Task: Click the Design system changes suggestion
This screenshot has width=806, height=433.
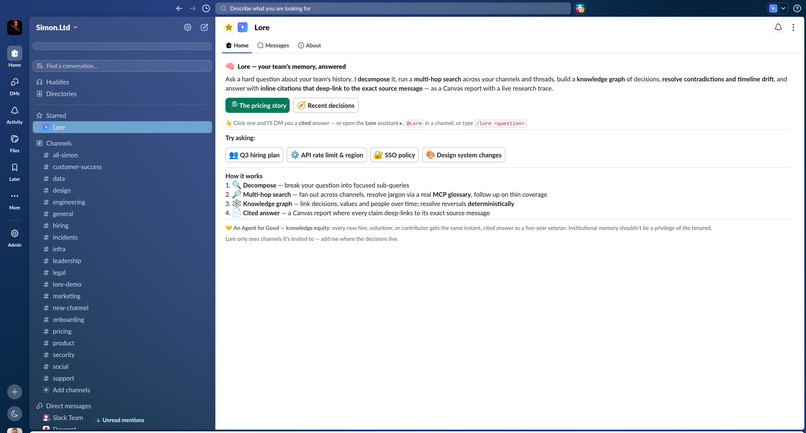Action: click(464, 155)
